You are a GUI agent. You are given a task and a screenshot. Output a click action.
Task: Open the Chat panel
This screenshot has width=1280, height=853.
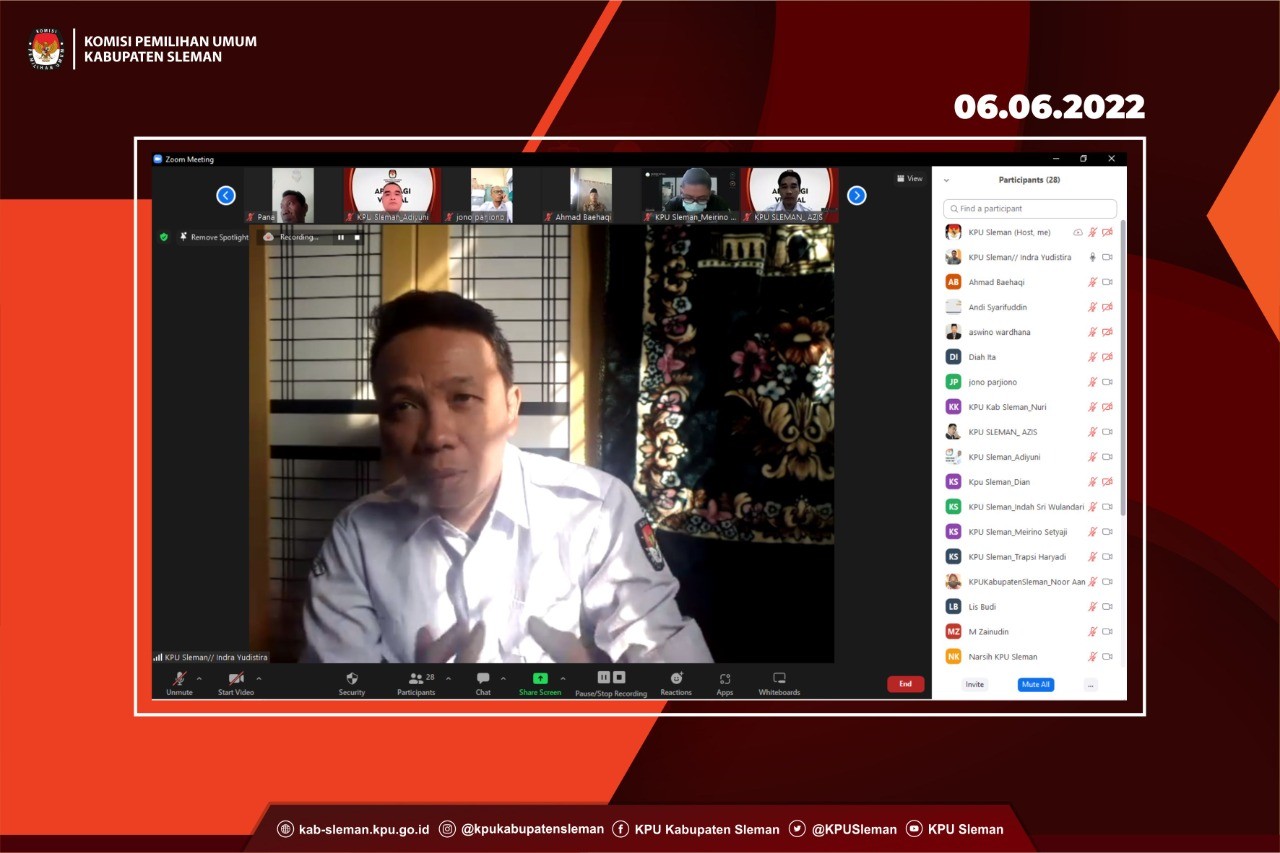tap(483, 679)
